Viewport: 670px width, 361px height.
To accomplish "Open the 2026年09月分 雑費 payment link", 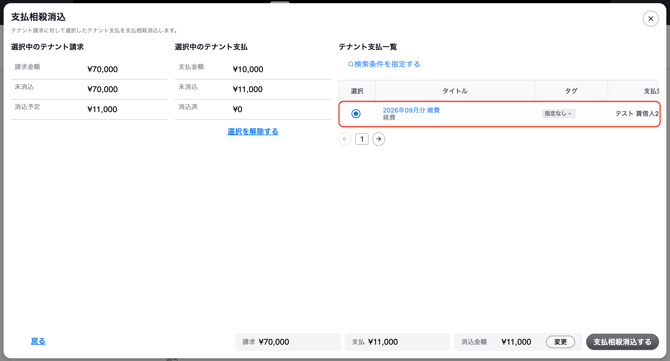I will click(x=411, y=110).
